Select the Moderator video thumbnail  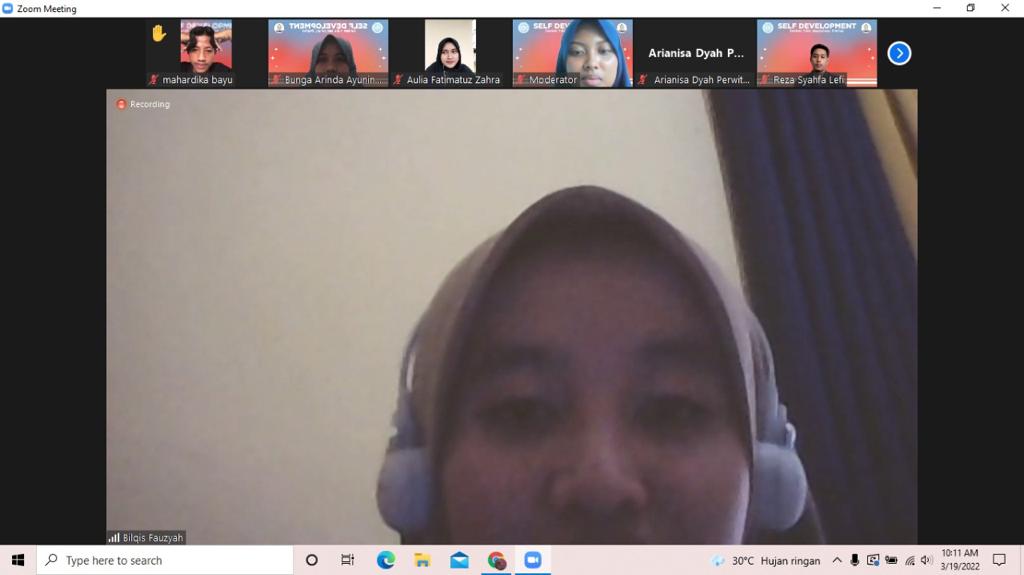(x=572, y=53)
